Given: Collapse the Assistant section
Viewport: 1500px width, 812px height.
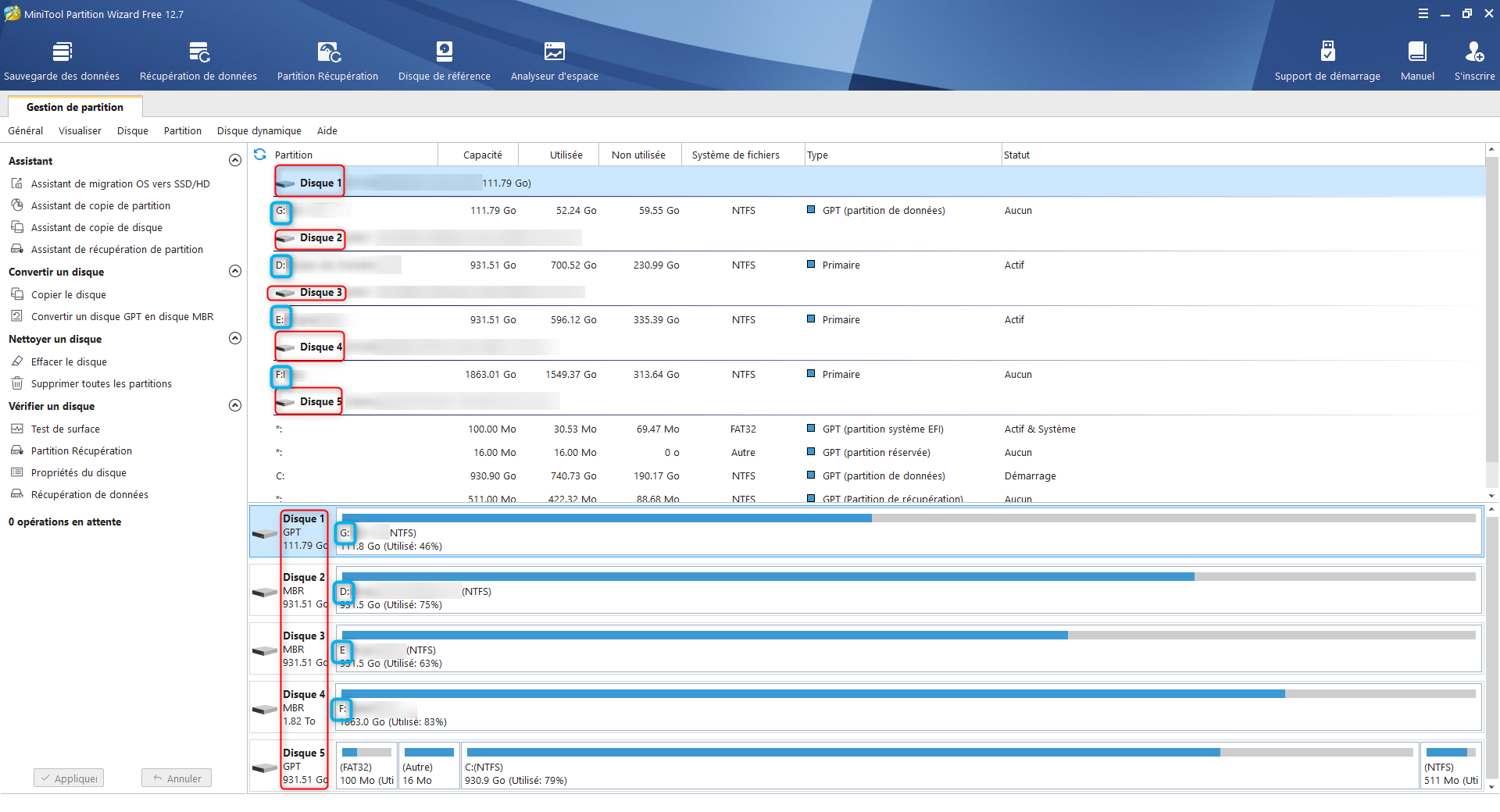Looking at the screenshot, I should tap(234, 160).
